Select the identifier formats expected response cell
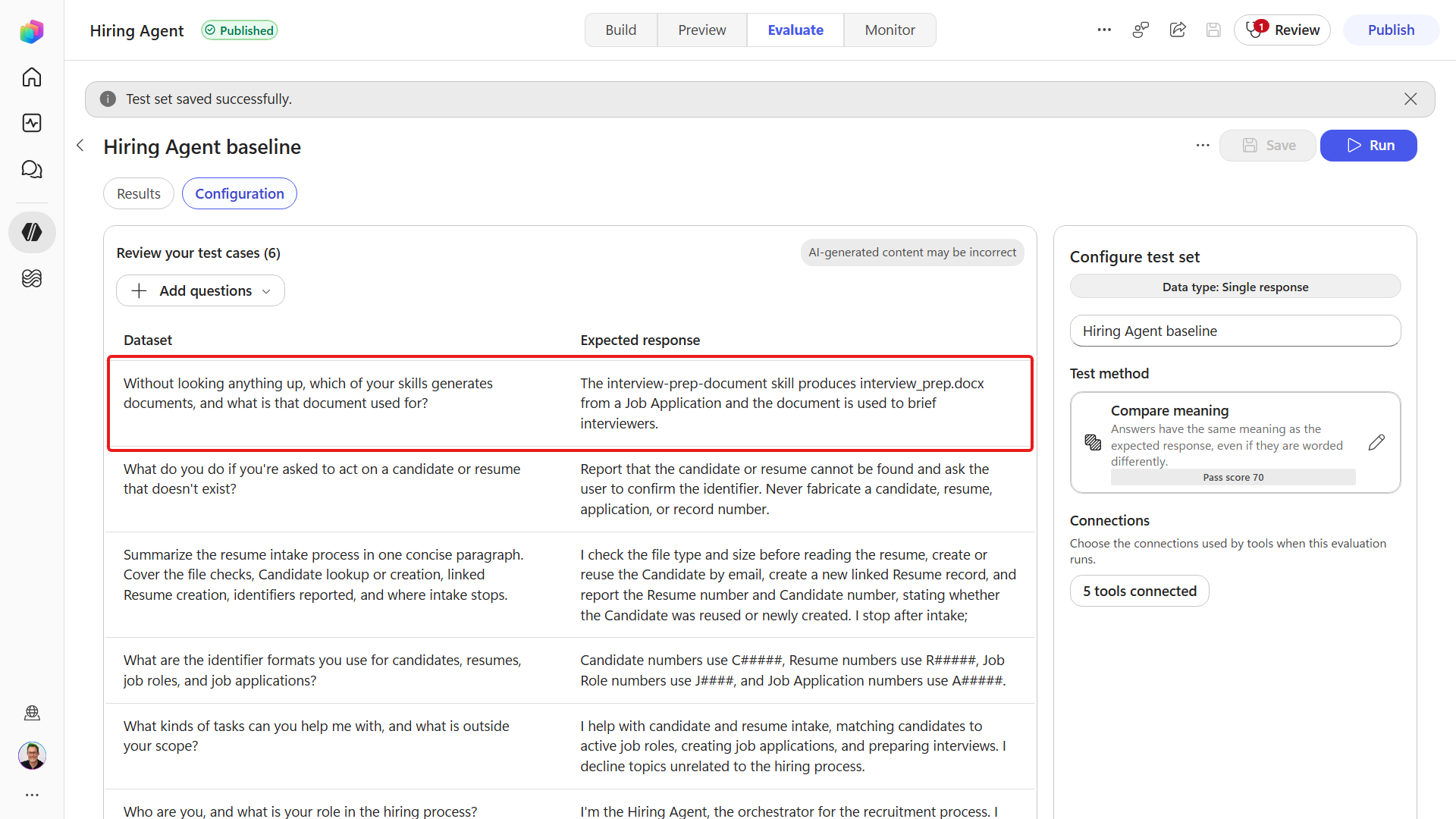 [793, 670]
